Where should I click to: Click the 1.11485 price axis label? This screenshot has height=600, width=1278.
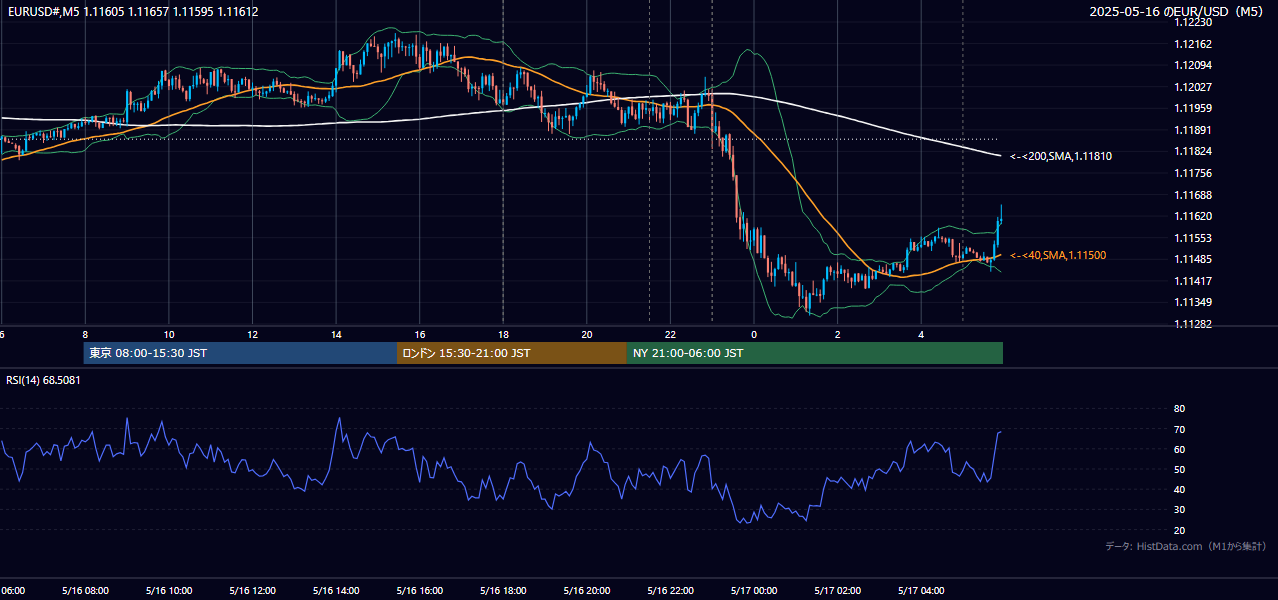(1193, 259)
